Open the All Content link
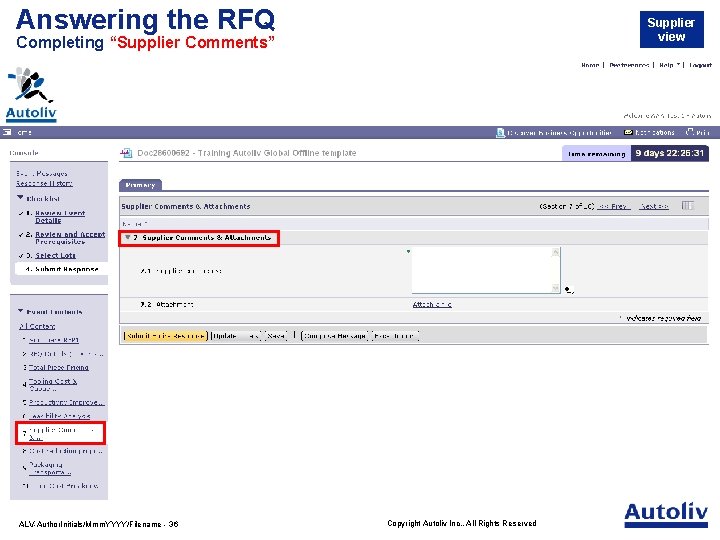720x540 pixels. coord(37,326)
